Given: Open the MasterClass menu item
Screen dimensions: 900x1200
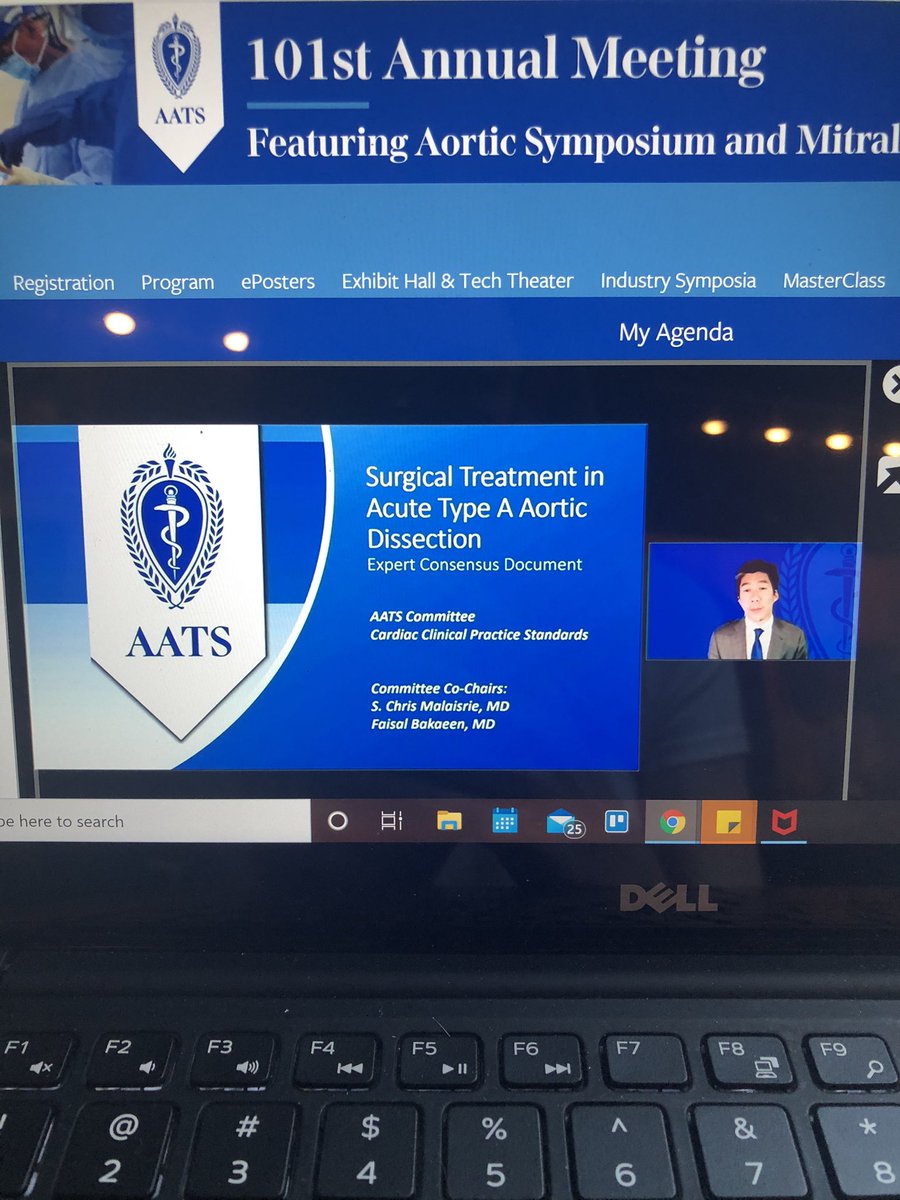Looking at the screenshot, I should (833, 280).
